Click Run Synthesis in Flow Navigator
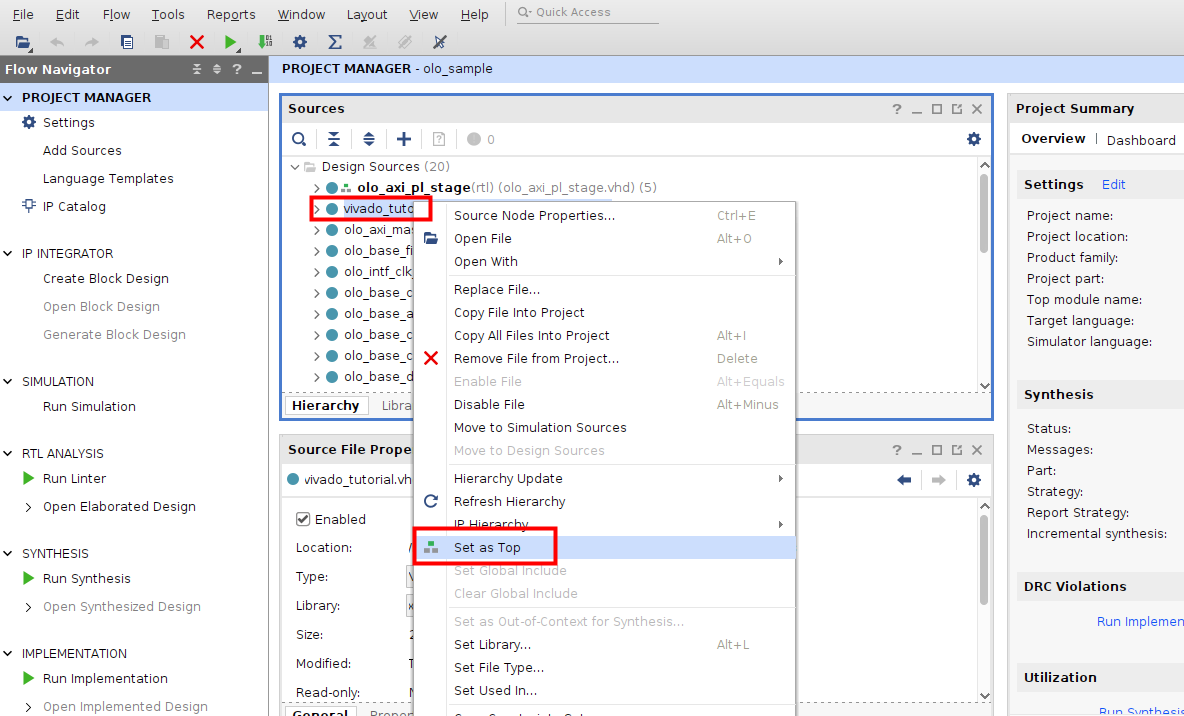The width and height of the screenshot is (1184, 716). 87,579
